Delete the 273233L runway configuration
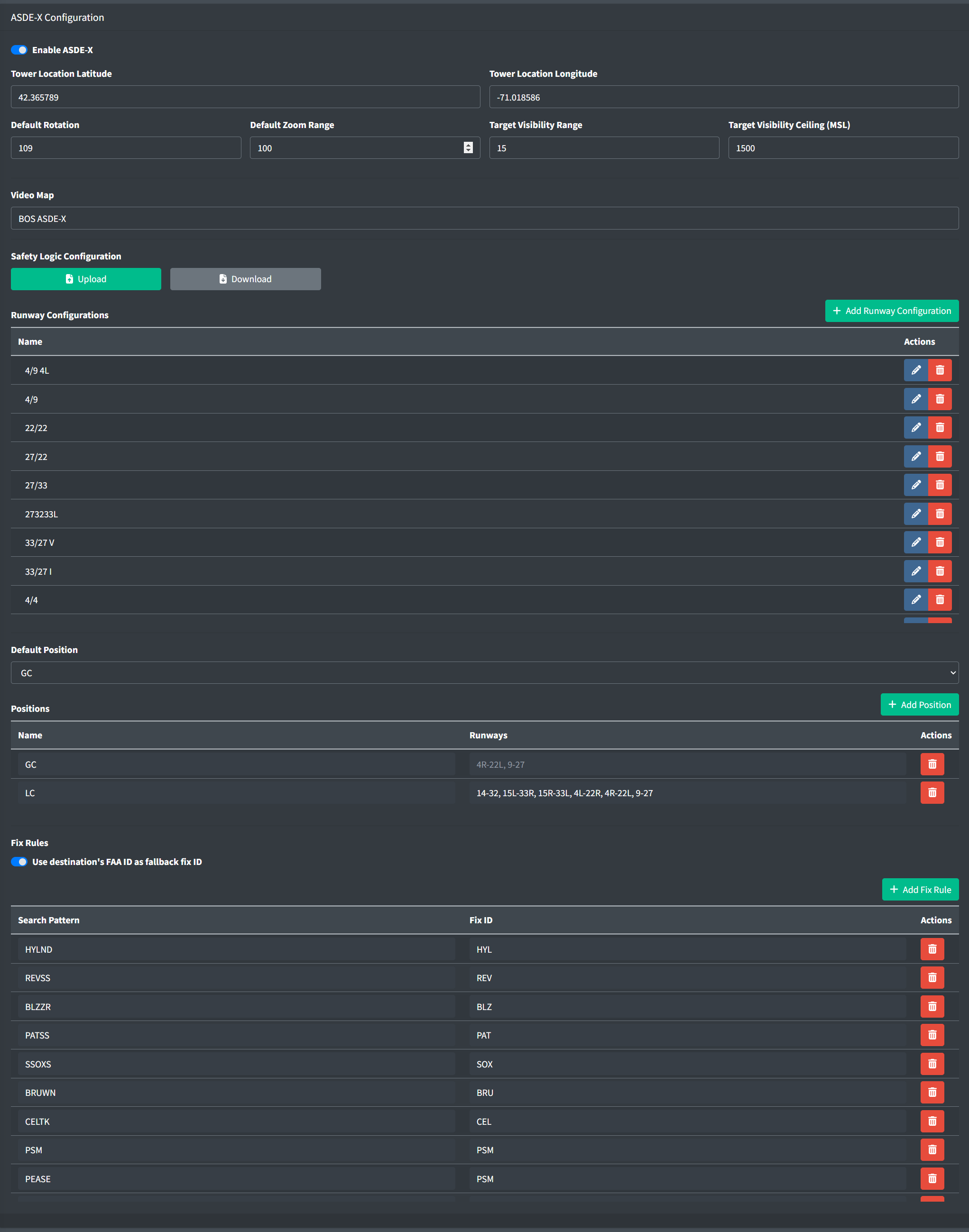 (x=940, y=513)
